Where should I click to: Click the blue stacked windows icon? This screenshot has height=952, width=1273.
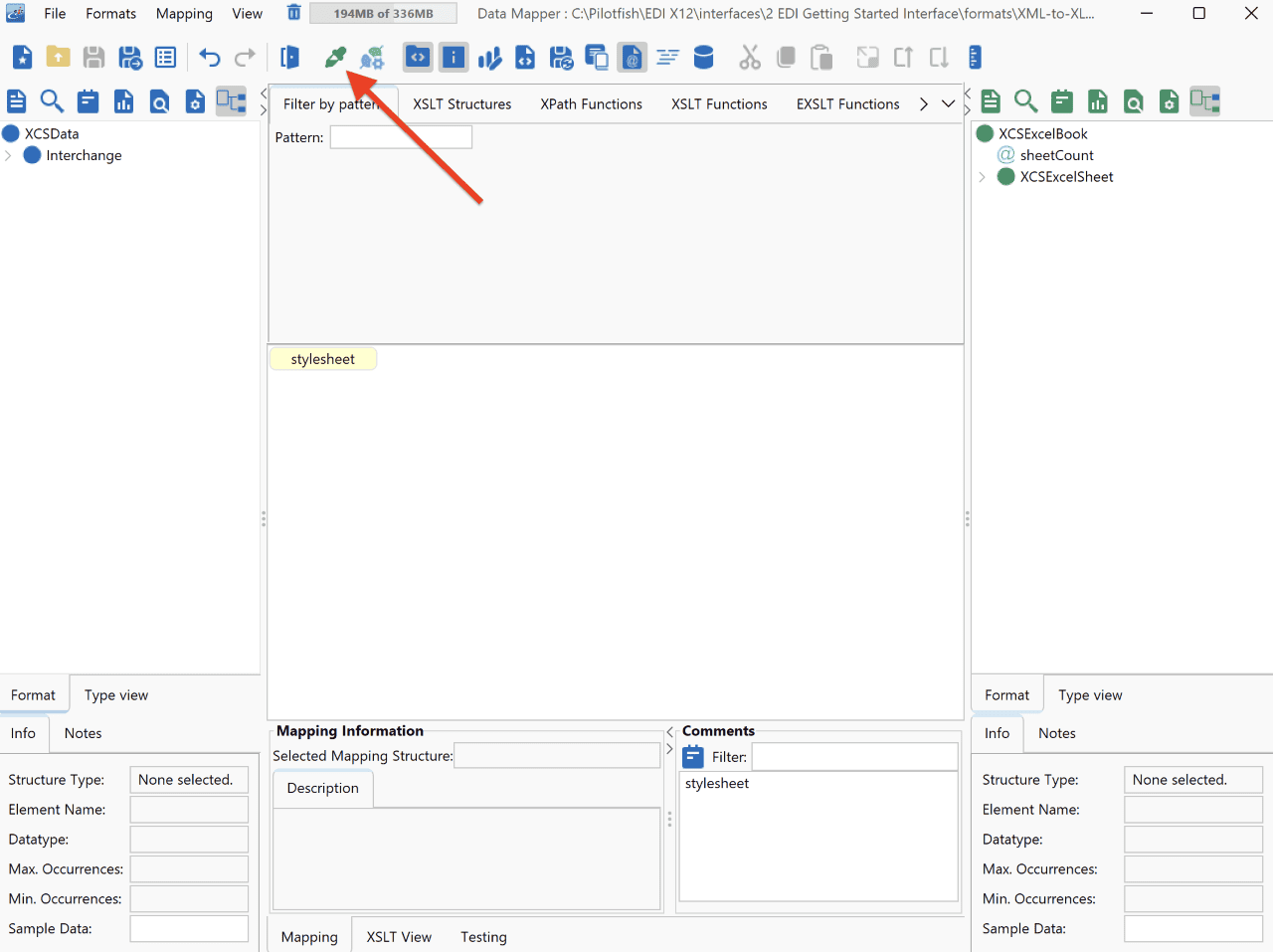pyautogui.click(x=597, y=58)
